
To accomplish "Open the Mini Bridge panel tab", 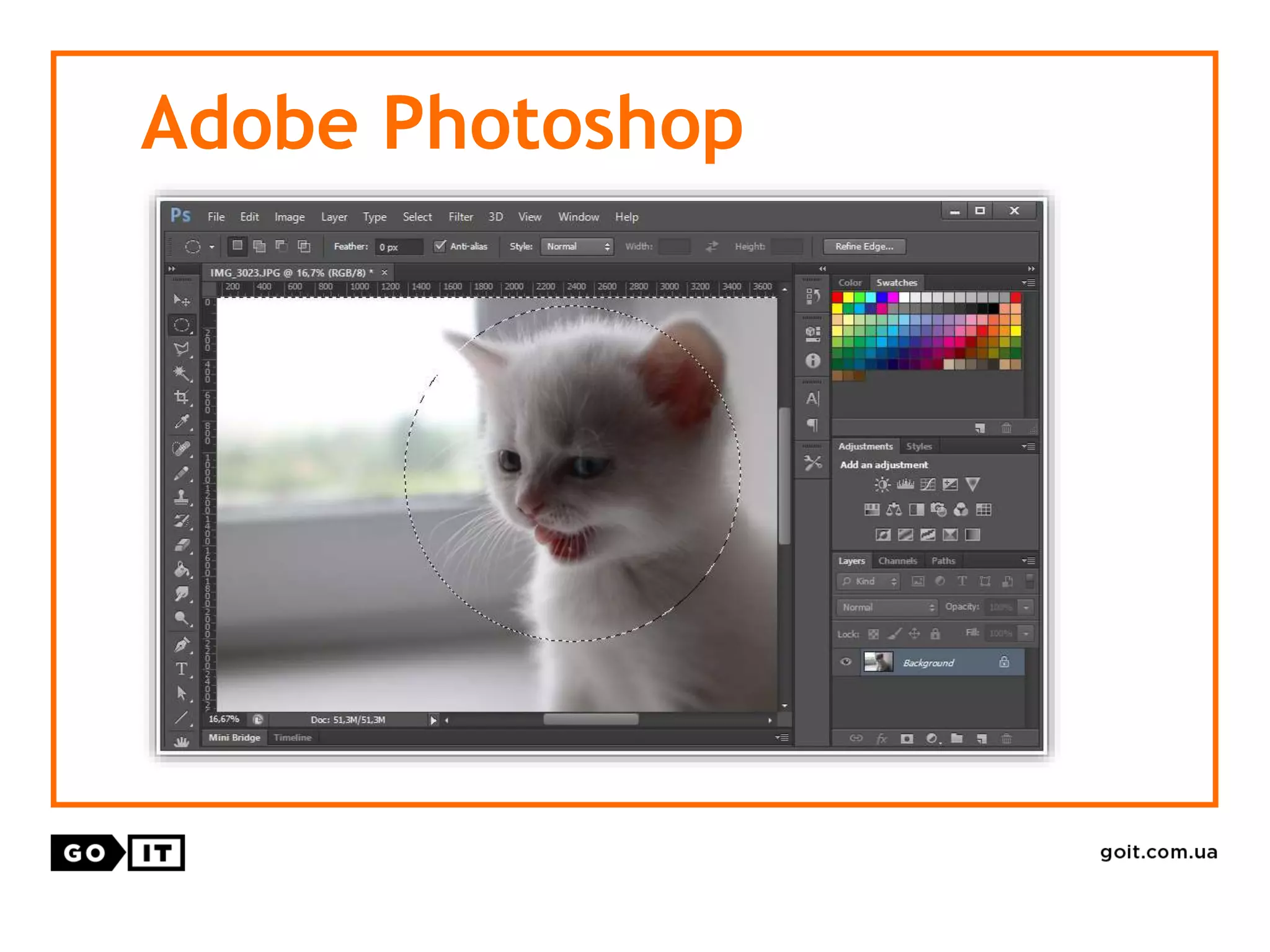I will tap(234, 738).
